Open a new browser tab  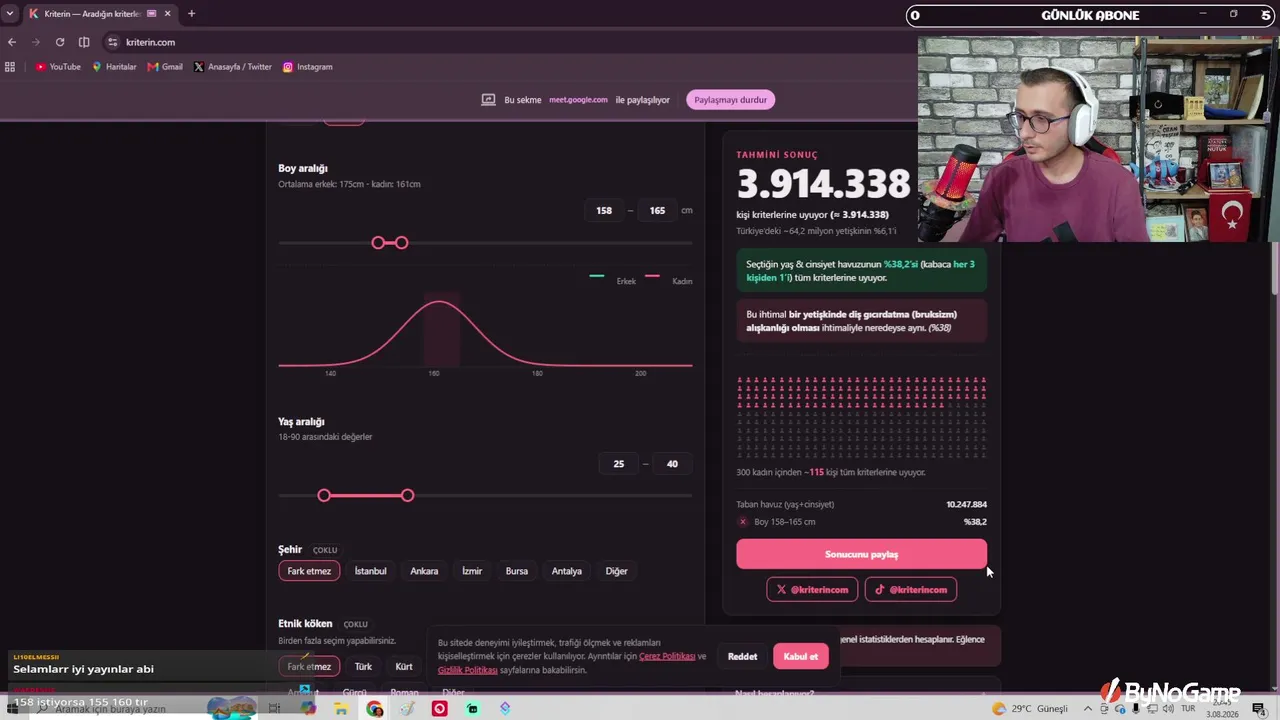[x=191, y=14]
